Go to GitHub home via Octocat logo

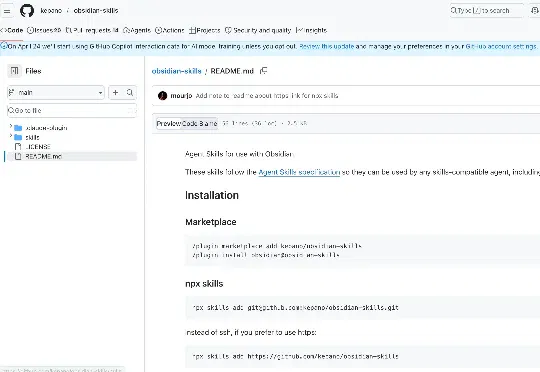click(27, 11)
